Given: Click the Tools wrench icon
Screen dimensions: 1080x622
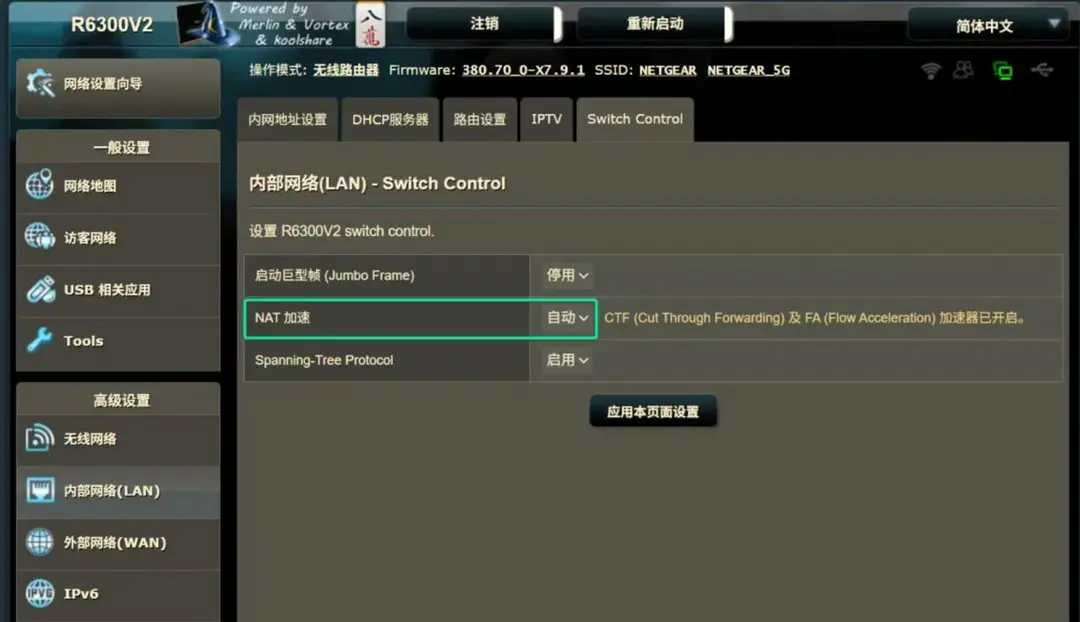Looking at the screenshot, I should [x=39, y=340].
